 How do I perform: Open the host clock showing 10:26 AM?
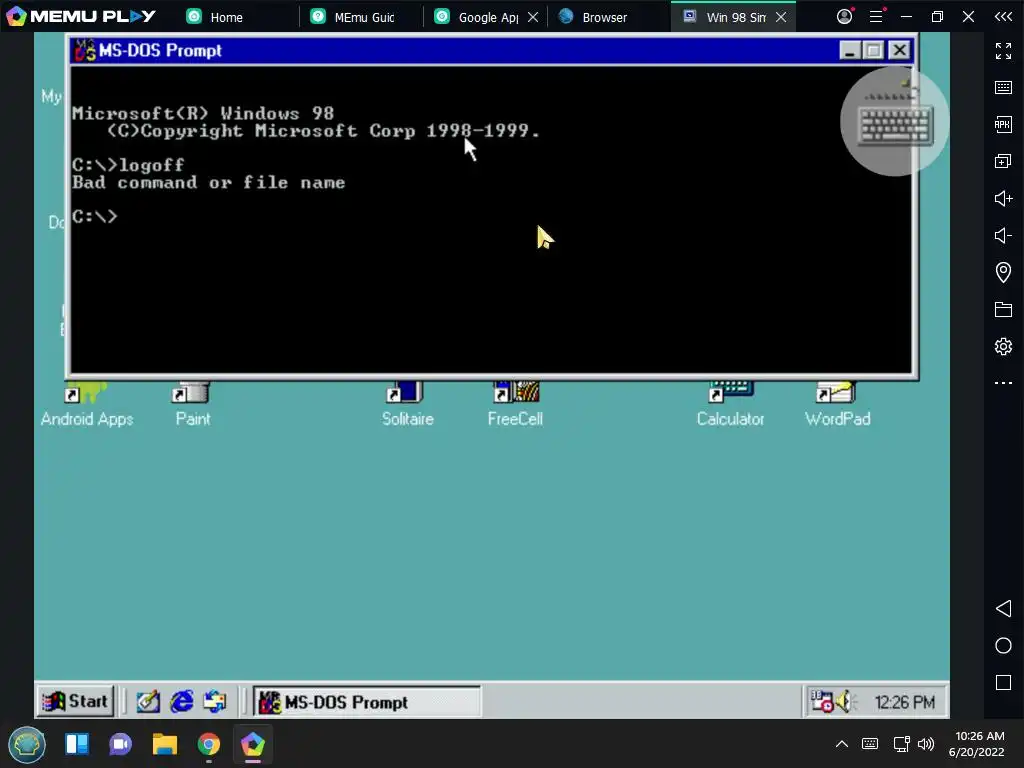pyautogui.click(x=976, y=744)
